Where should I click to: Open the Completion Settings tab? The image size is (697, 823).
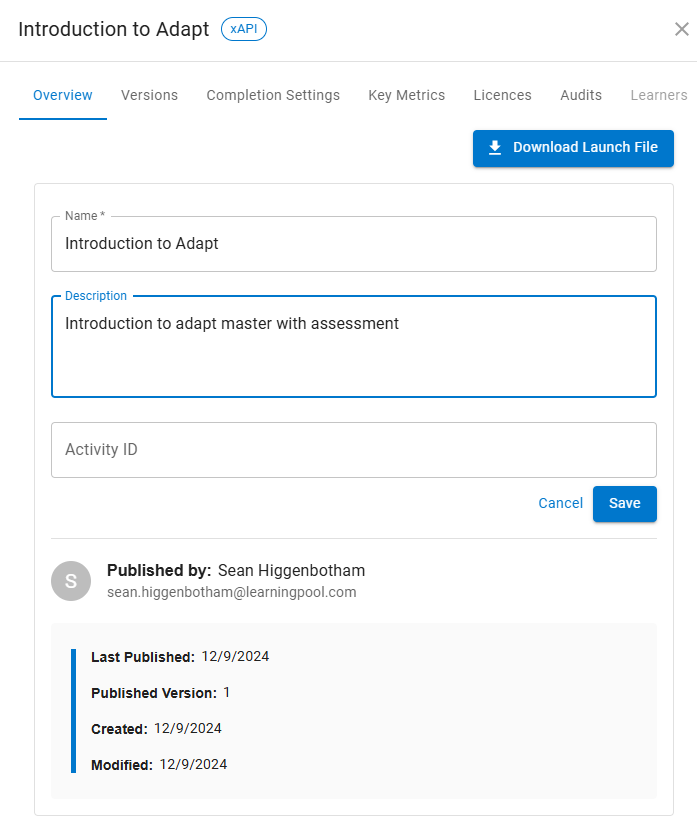coord(273,95)
